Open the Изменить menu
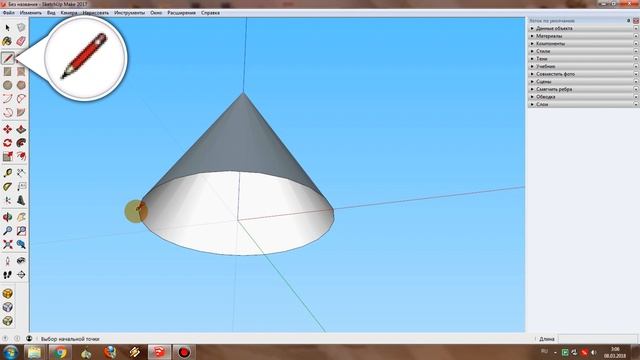The height and width of the screenshot is (360, 640). [31, 13]
